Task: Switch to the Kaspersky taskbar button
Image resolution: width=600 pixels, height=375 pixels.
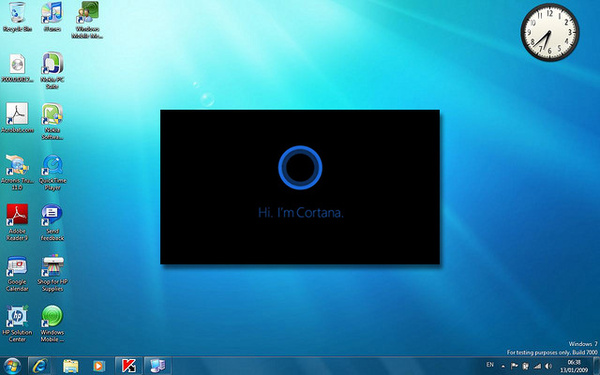Action: click(x=129, y=366)
